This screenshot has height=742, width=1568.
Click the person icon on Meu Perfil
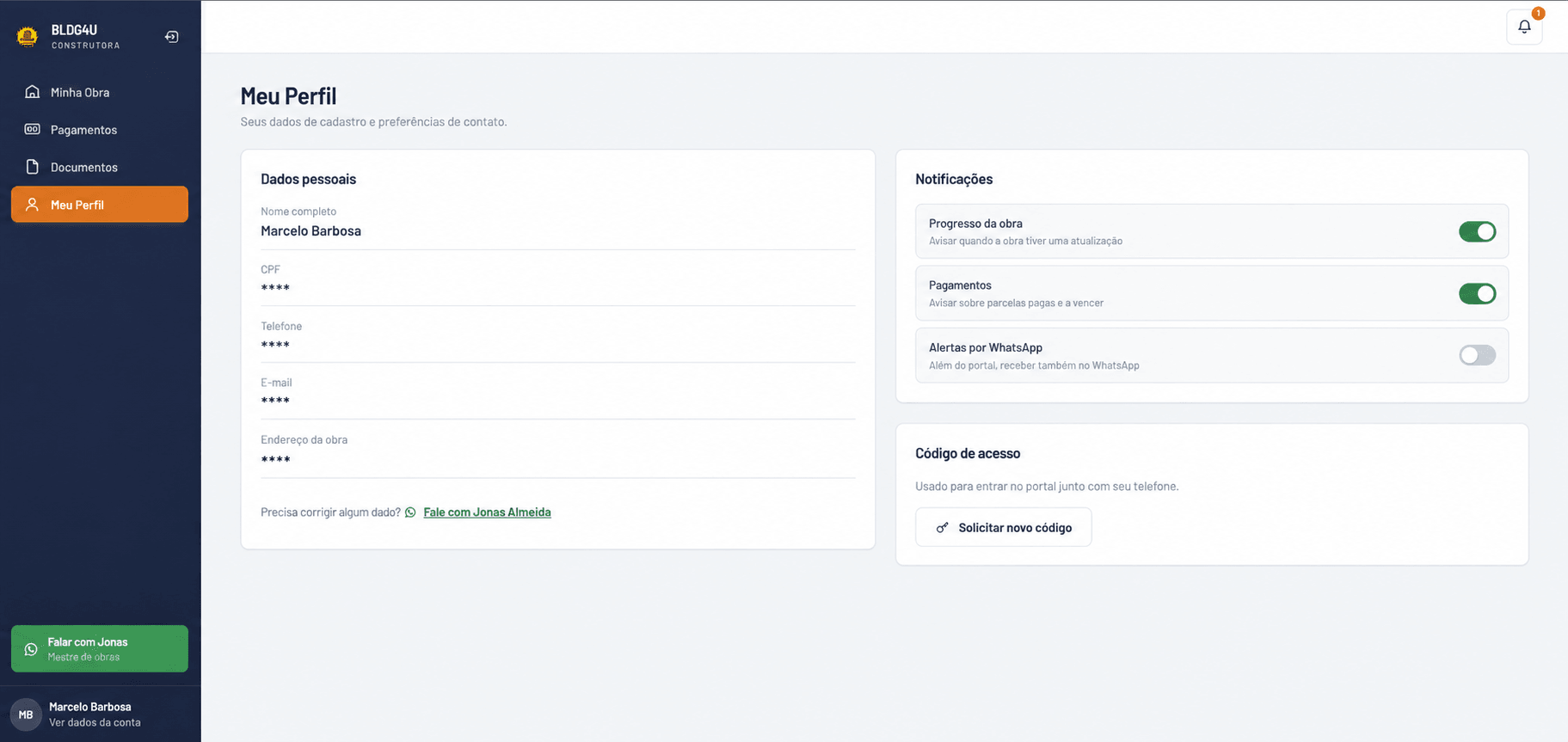point(33,205)
